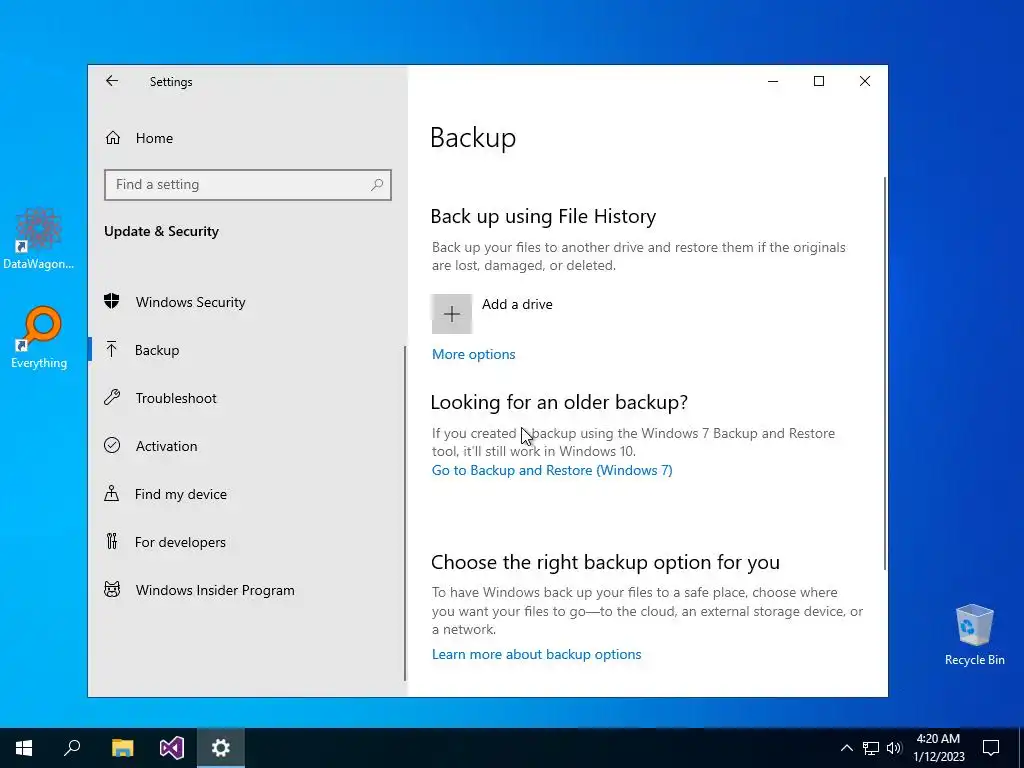
Task: Open taskbar Search magnifier
Action: pyautogui.click(x=72, y=748)
